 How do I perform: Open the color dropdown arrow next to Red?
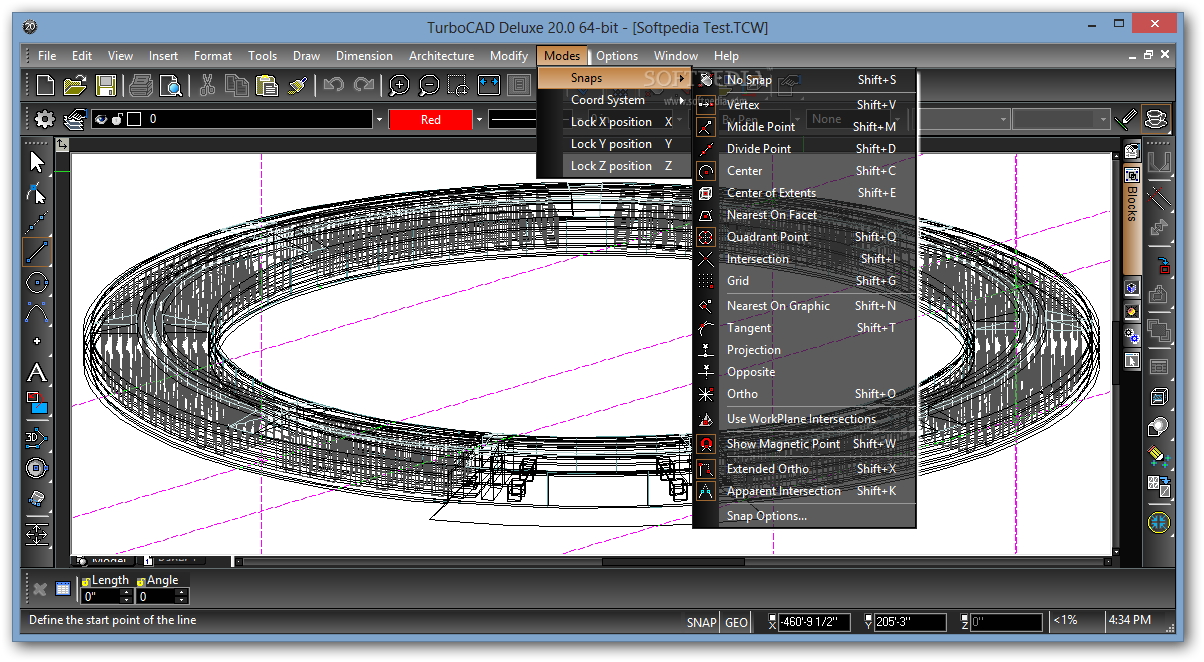479,120
